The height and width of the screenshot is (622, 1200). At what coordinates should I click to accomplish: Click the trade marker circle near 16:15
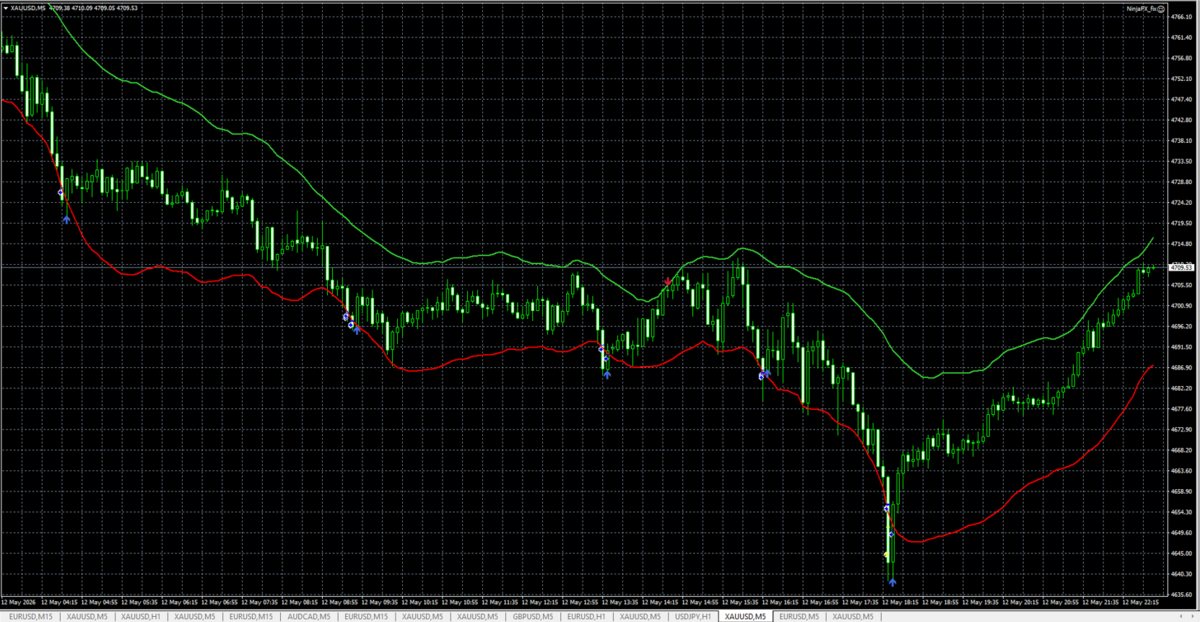click(762, 376)
